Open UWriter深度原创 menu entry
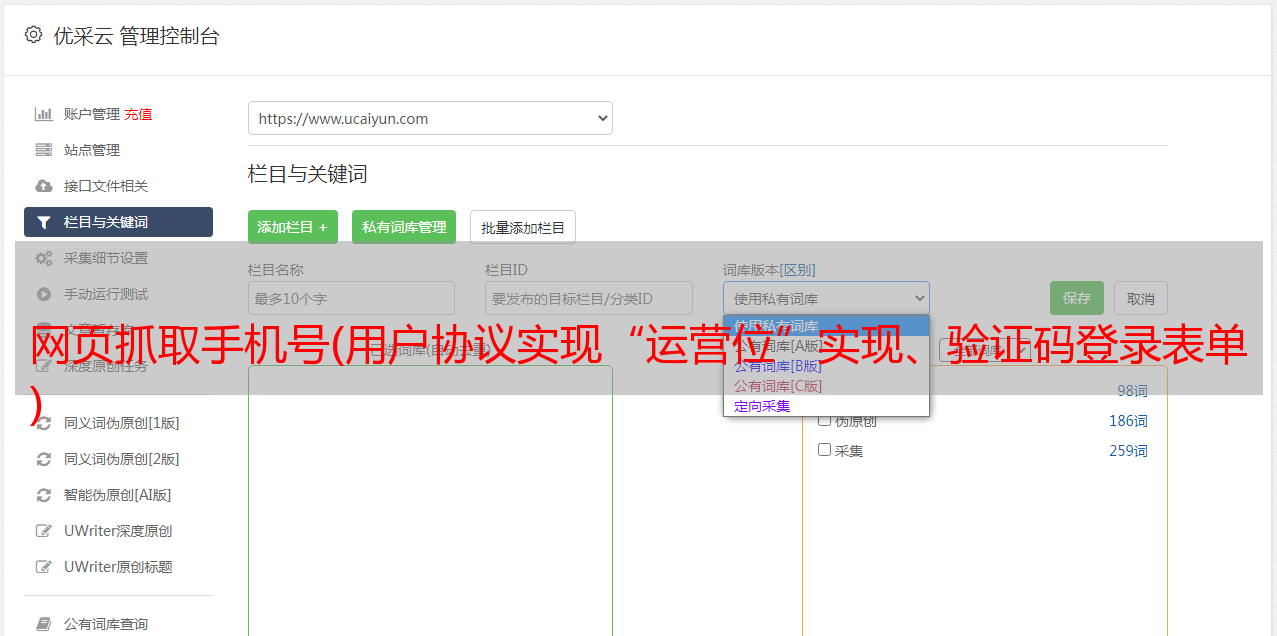The height and width of the screenshot is (636, 1277). [x=118, y=531]
